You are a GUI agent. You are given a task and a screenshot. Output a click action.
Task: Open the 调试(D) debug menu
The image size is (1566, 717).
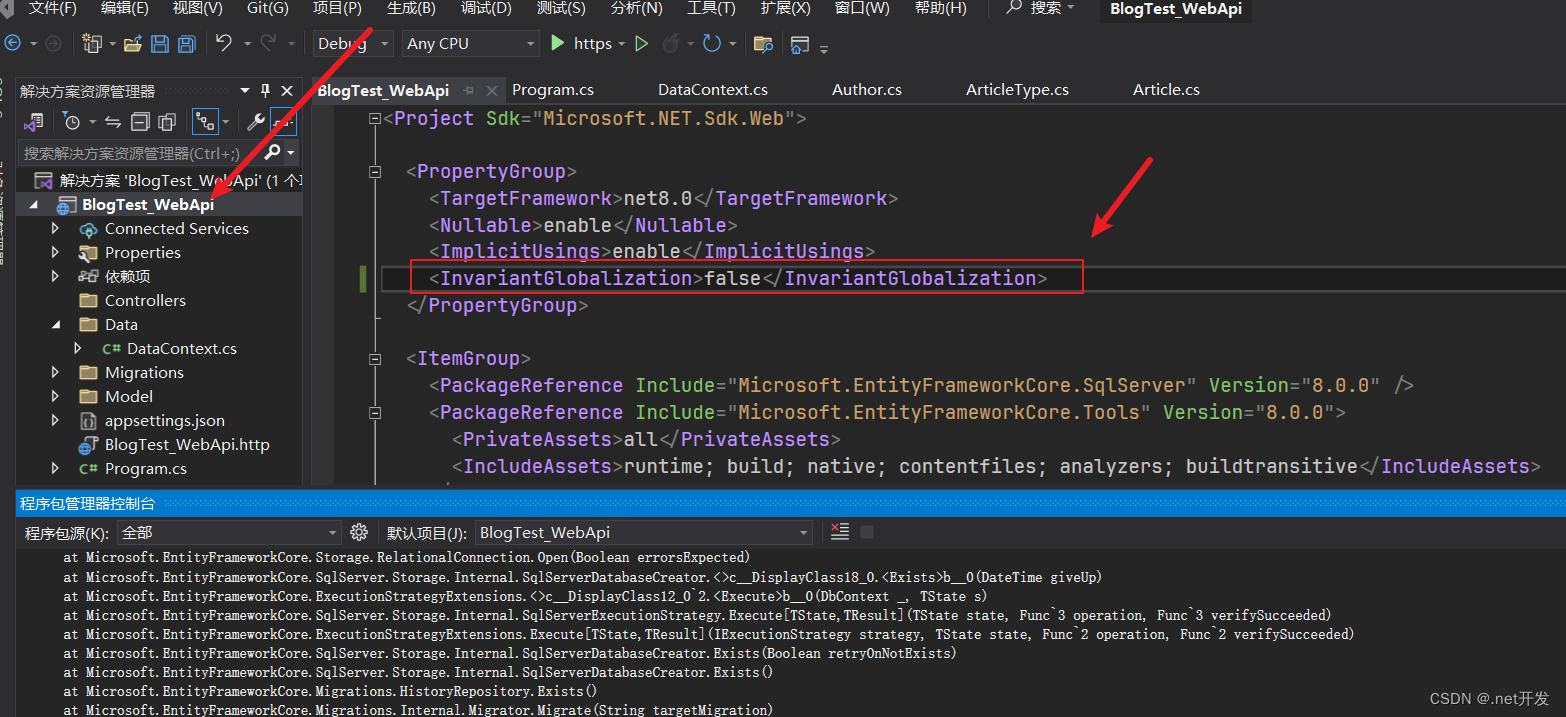click(486, 8)
